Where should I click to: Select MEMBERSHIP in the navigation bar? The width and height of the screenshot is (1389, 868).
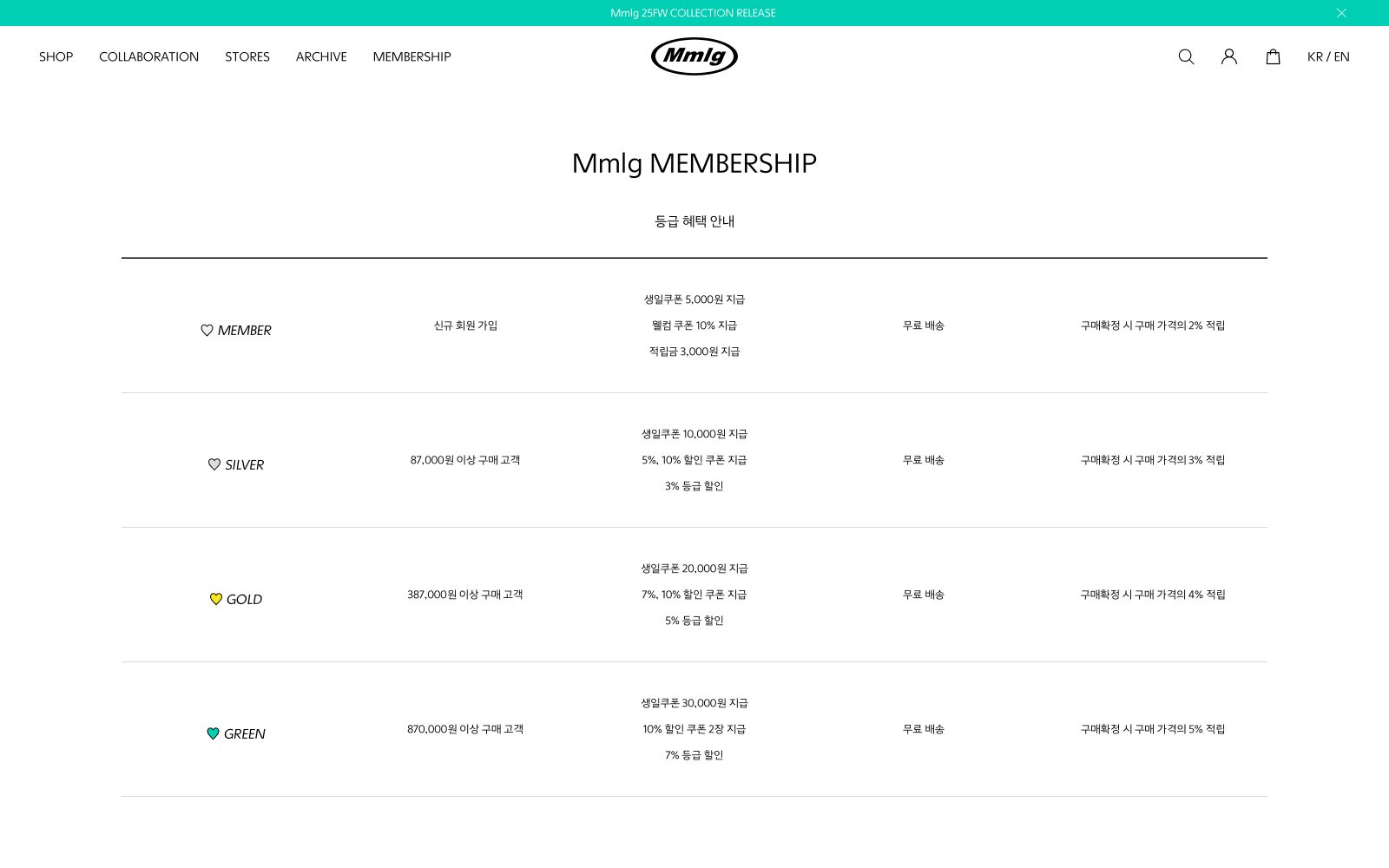[x=411, y=56]
